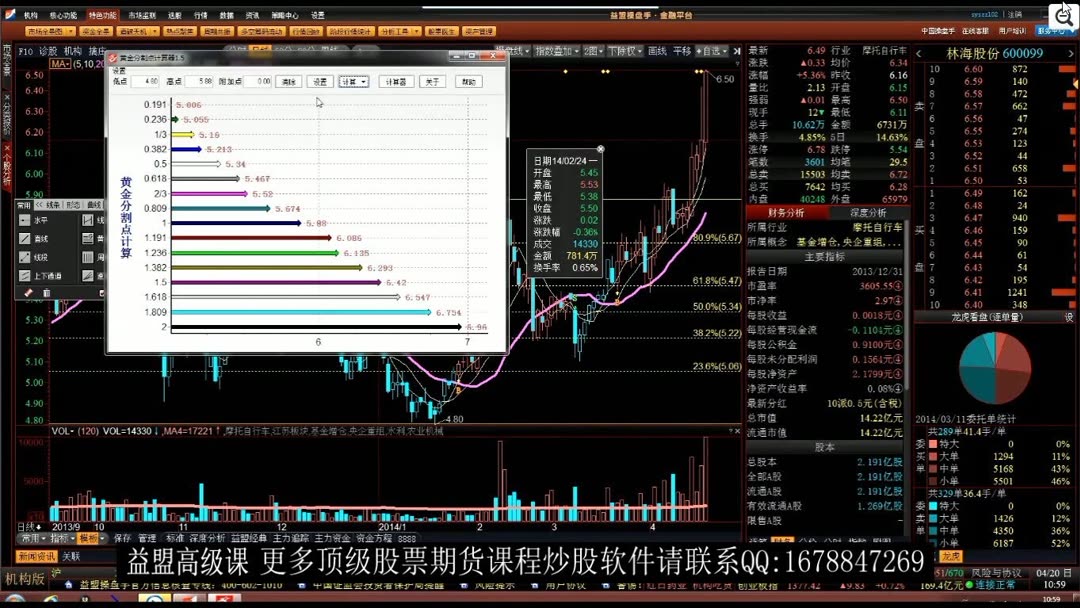The height and width of the screenshot is (608, 1080).
Task: Switch to the 深度分析 tab
Action: coord(868,211)
